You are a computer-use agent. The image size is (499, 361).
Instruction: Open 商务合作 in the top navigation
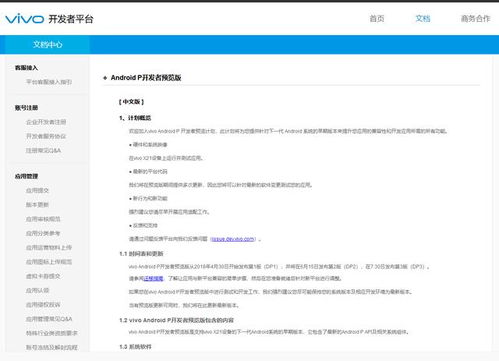475,19
